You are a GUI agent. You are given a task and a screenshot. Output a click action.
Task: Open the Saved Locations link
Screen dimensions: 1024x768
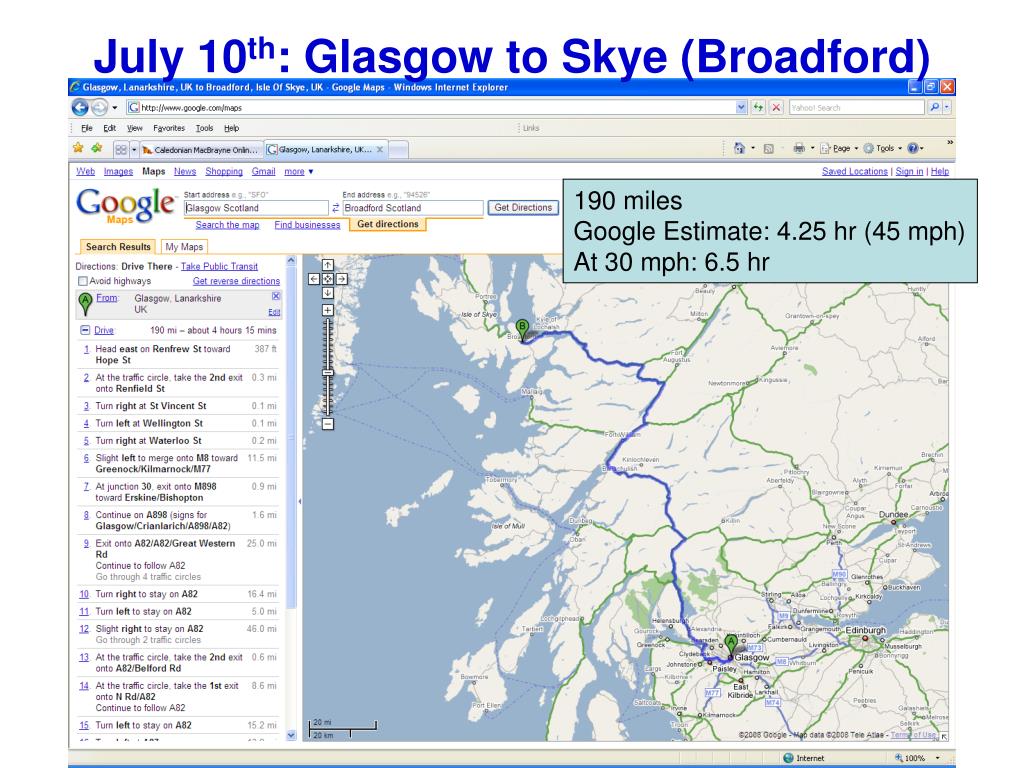click(x=854, y=171)
